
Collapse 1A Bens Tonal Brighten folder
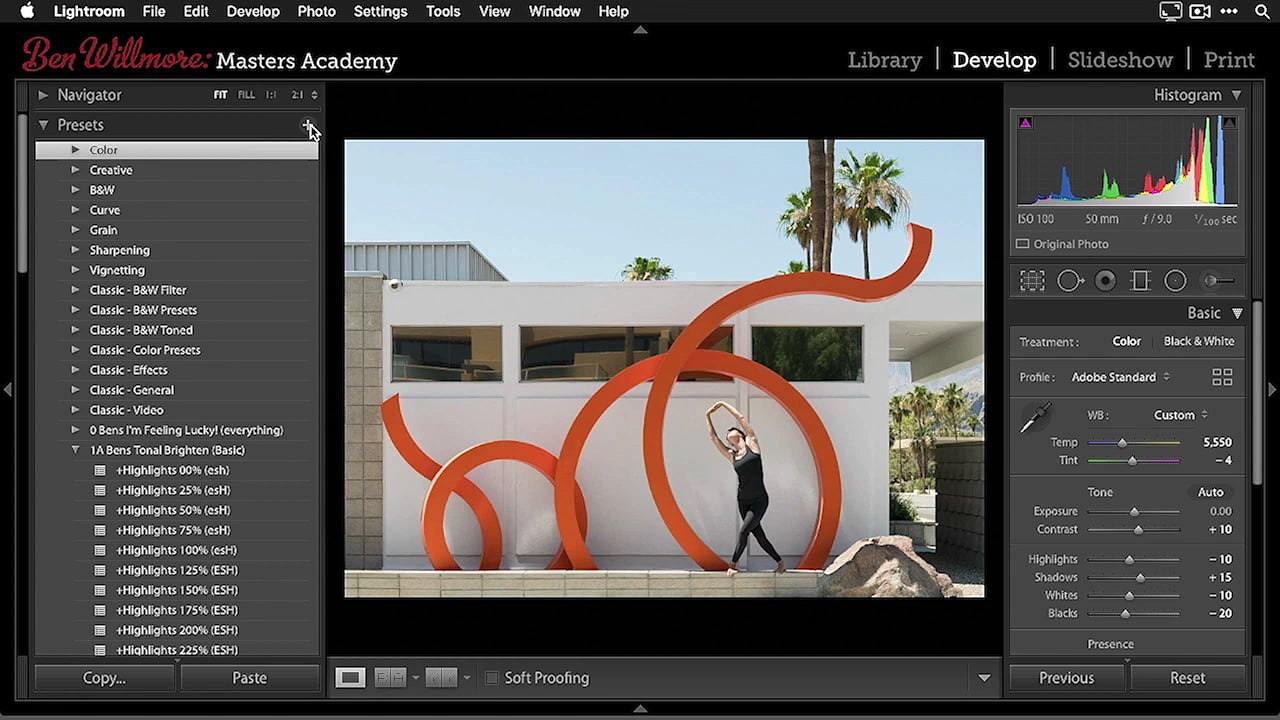(75, 450)
